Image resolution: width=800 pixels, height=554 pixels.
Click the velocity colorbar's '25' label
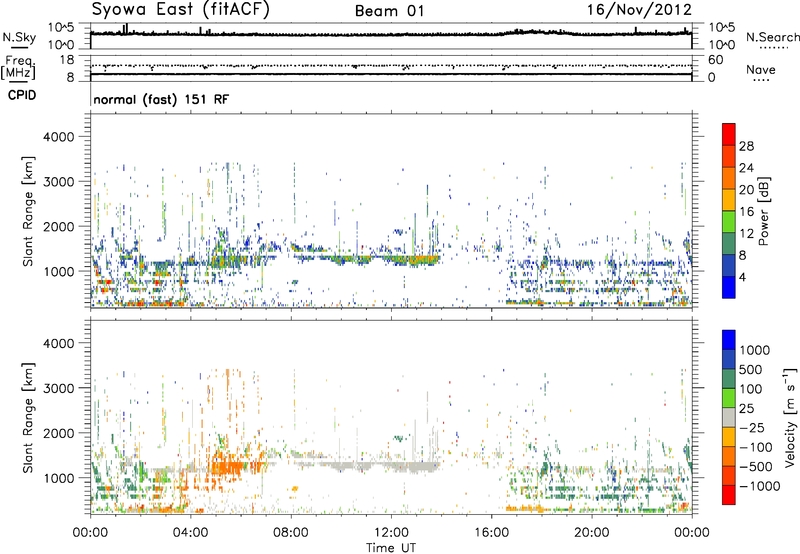747,409
